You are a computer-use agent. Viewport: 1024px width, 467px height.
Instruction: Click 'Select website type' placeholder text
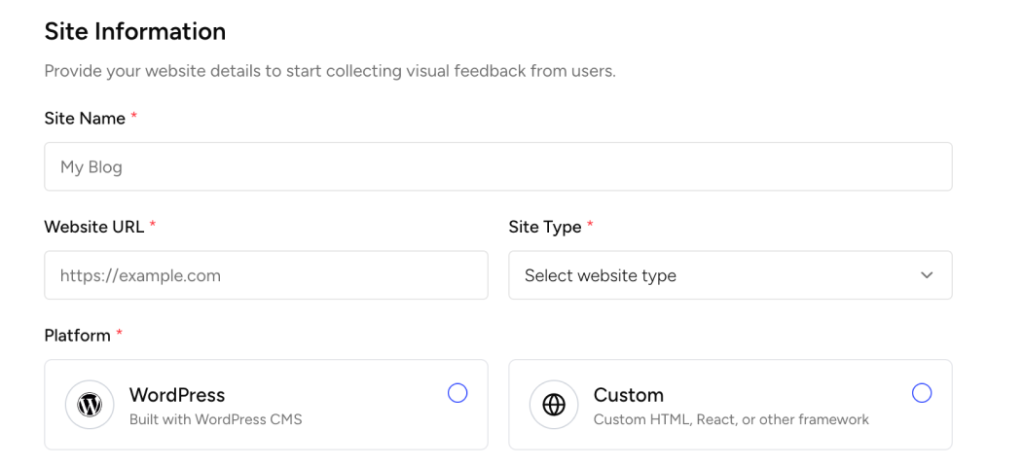click(x=600, y=275)
